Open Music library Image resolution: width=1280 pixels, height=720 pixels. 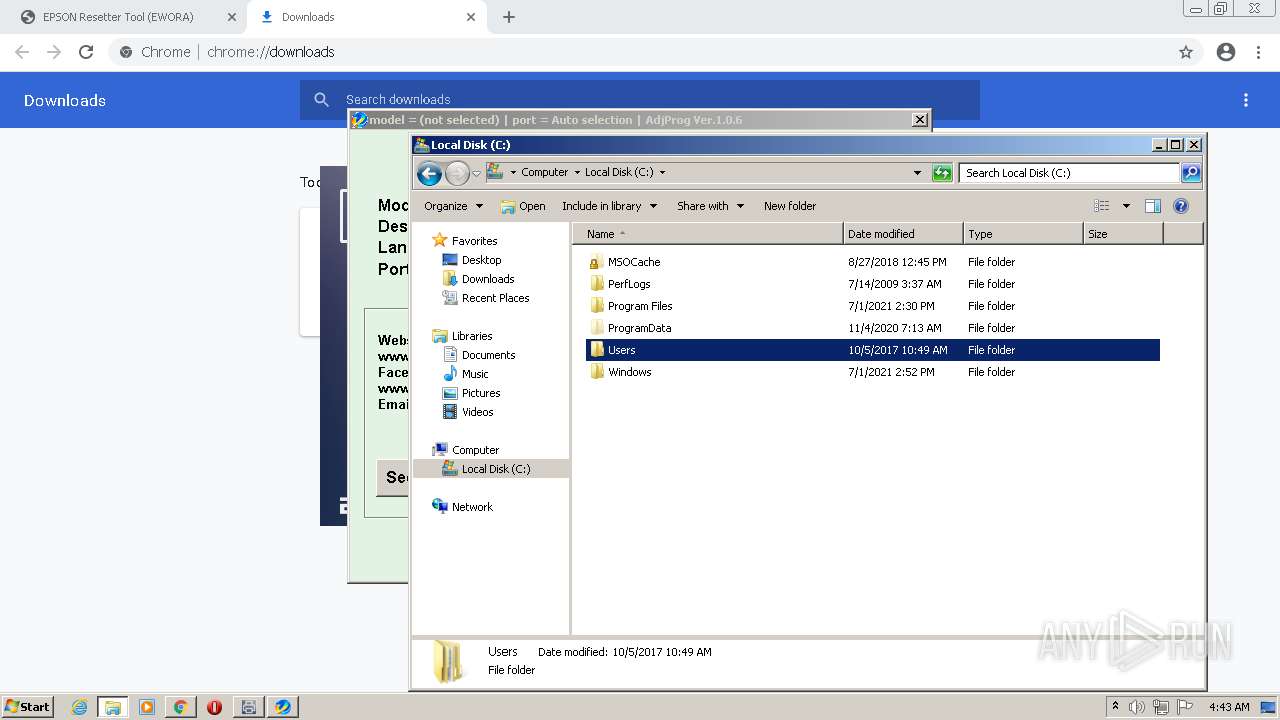(475, 374)
